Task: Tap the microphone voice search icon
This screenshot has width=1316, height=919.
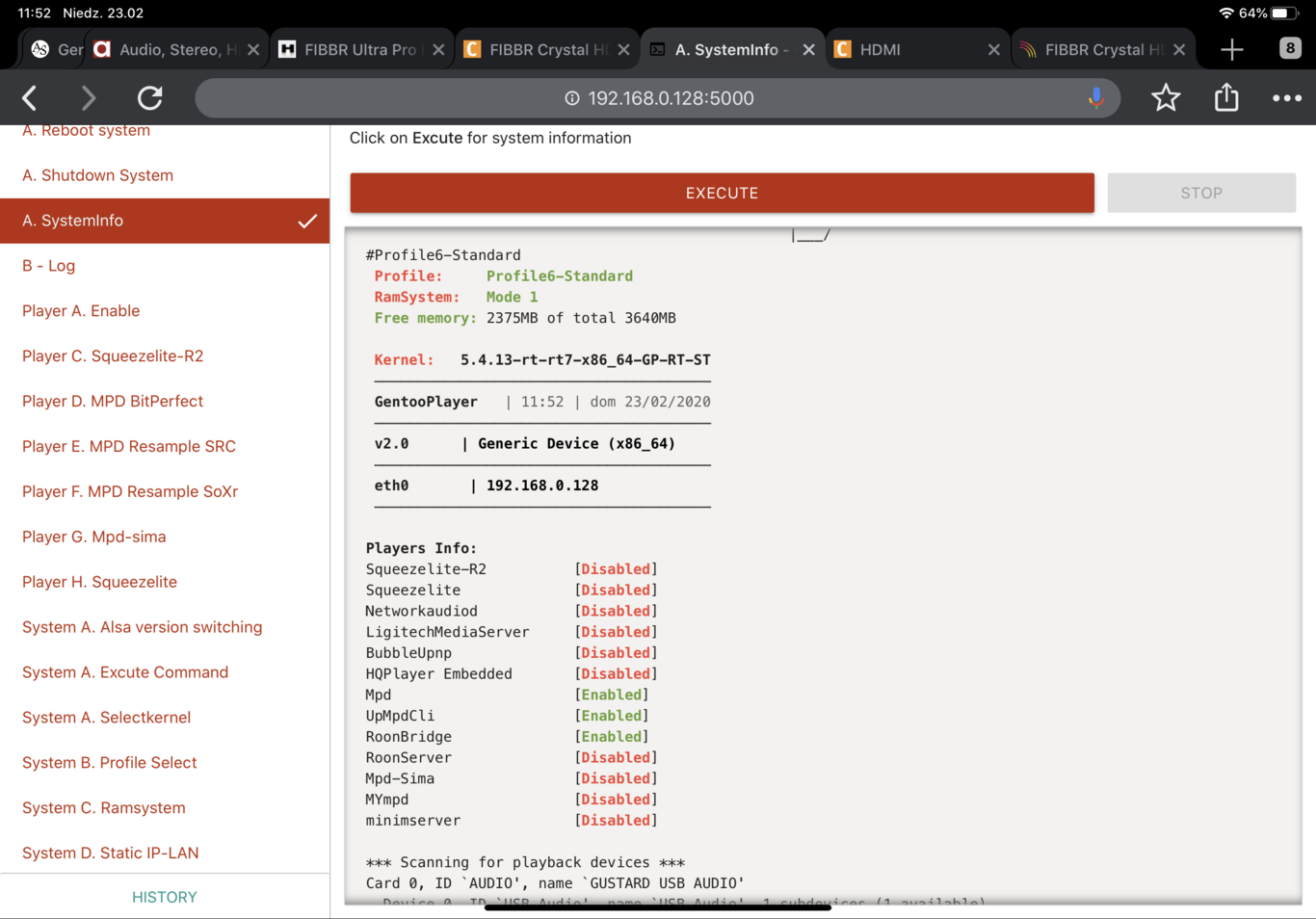Action: tap(1095, 98)
